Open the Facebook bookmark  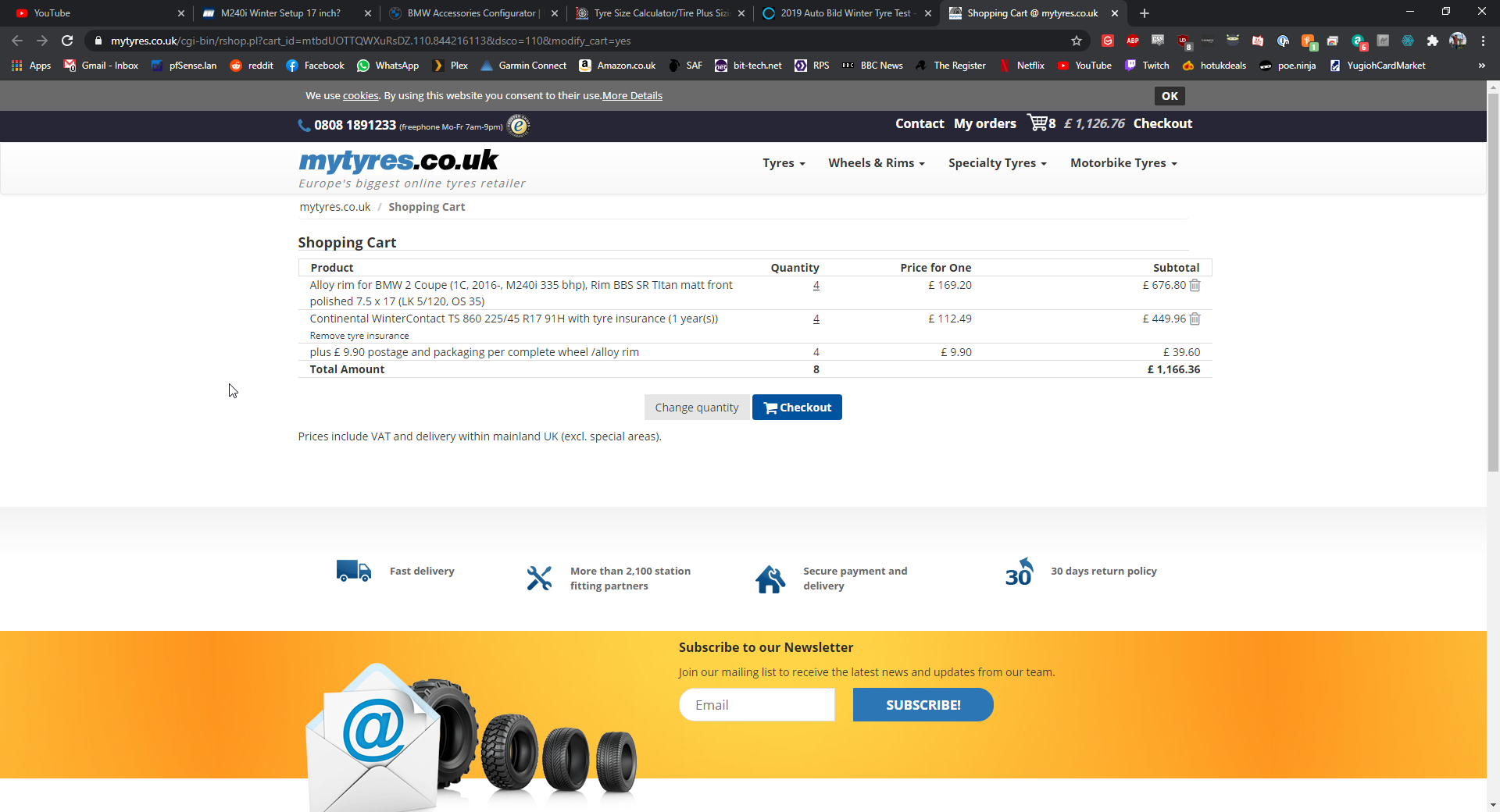(x=316, y=66)
